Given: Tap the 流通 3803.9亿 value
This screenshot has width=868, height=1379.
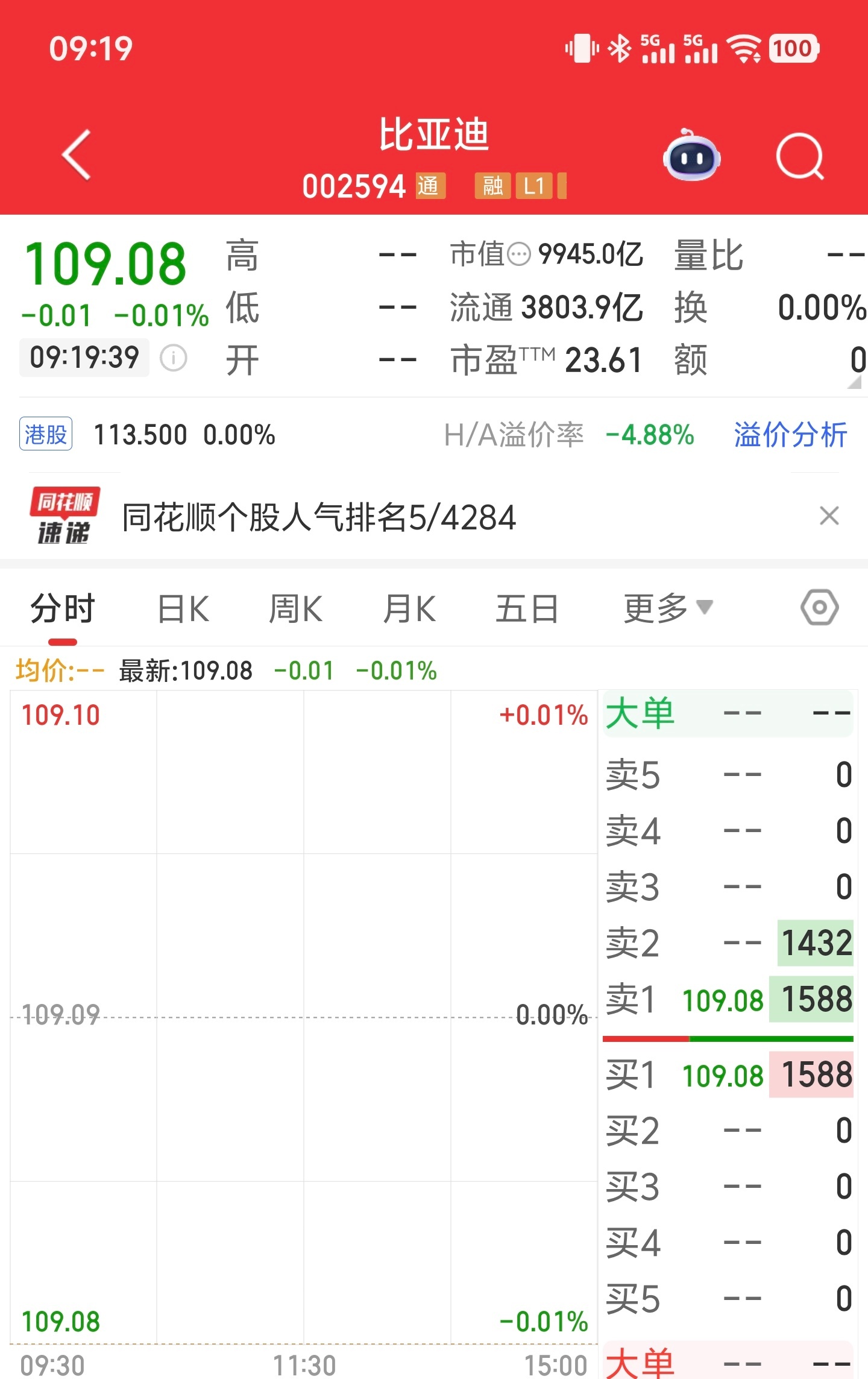Looking at the screenshot, I should click(x=582, y=307).
